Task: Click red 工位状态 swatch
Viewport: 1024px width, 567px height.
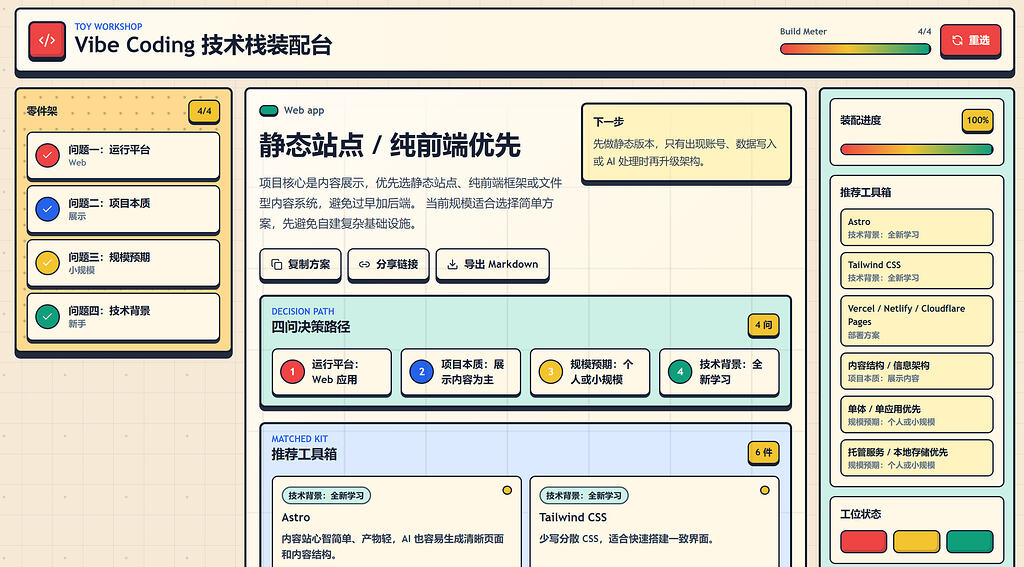Action: coord(863,542)
